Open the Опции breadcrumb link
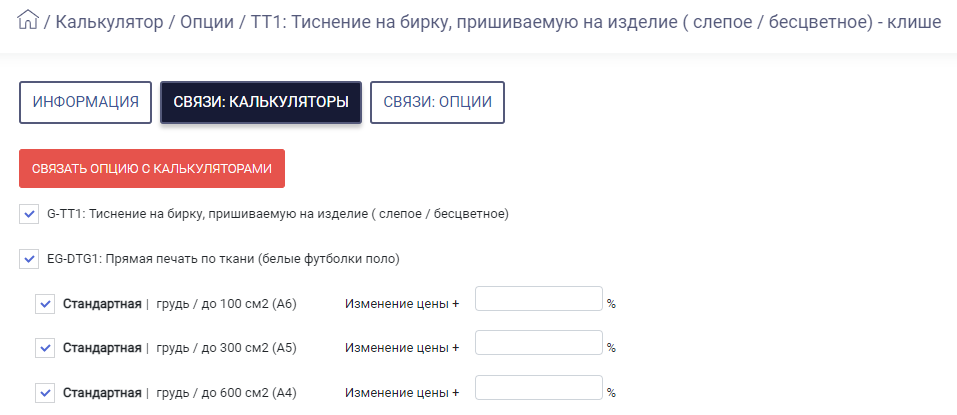The image size is (957, 415). click(207, 23)
